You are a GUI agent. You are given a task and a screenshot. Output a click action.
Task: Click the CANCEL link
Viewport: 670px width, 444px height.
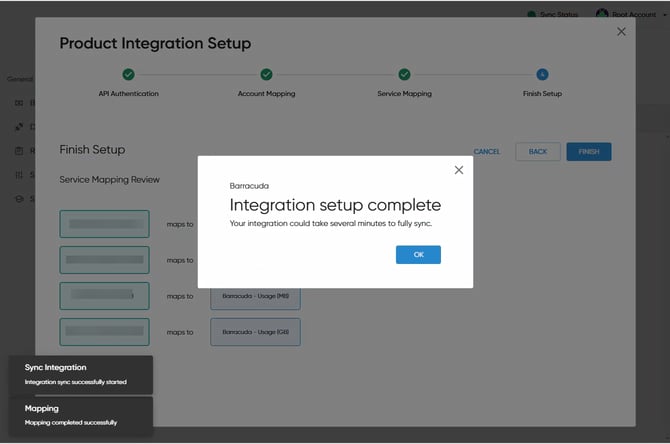[x=487, y=152]
